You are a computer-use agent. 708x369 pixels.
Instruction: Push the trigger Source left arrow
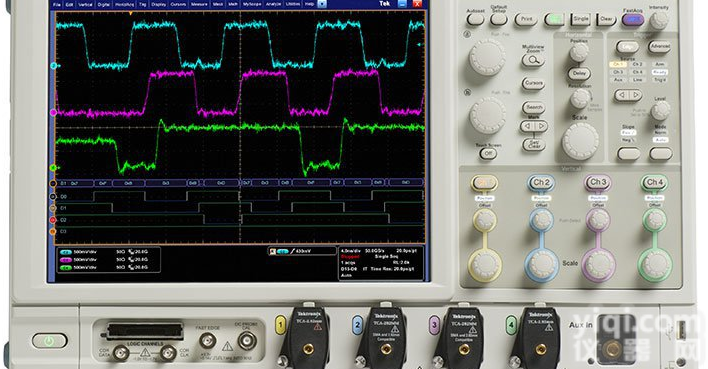point(621,95)
